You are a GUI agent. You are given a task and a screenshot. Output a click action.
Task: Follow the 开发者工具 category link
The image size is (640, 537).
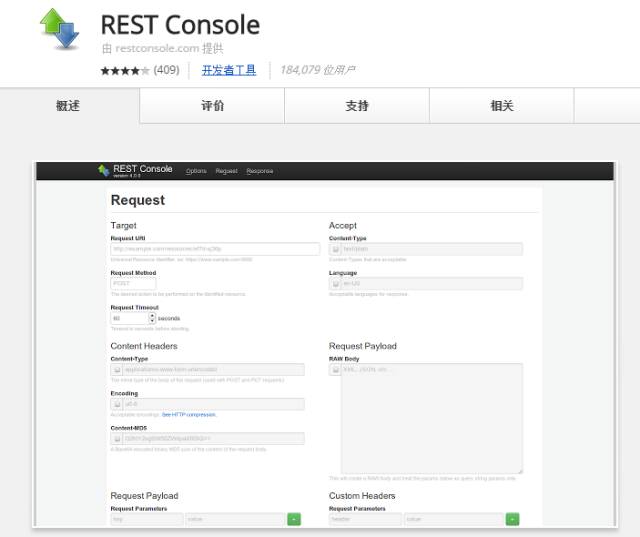tap(229, 70)
